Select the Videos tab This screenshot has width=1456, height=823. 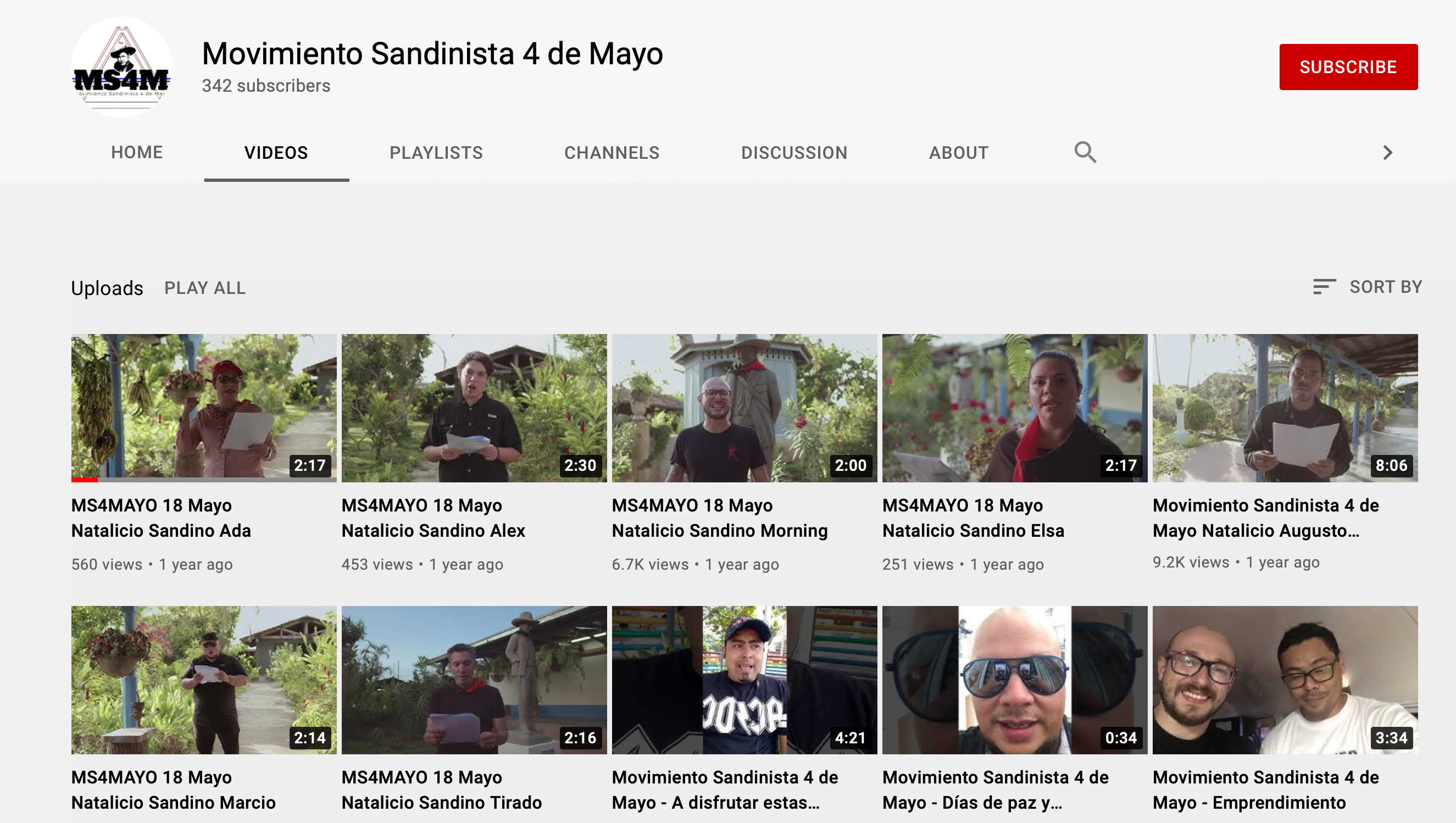(276, 153)
